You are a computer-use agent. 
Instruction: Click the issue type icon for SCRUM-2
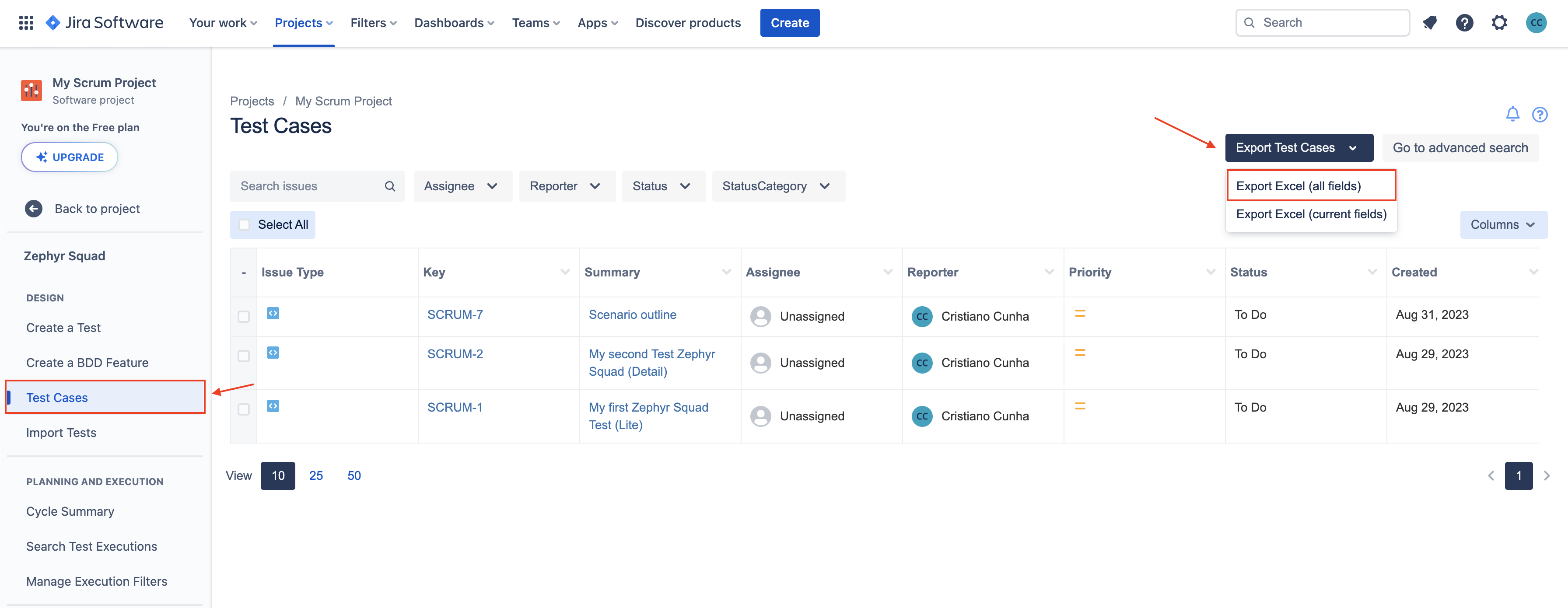pyautogui.click(x=273, y=353)
